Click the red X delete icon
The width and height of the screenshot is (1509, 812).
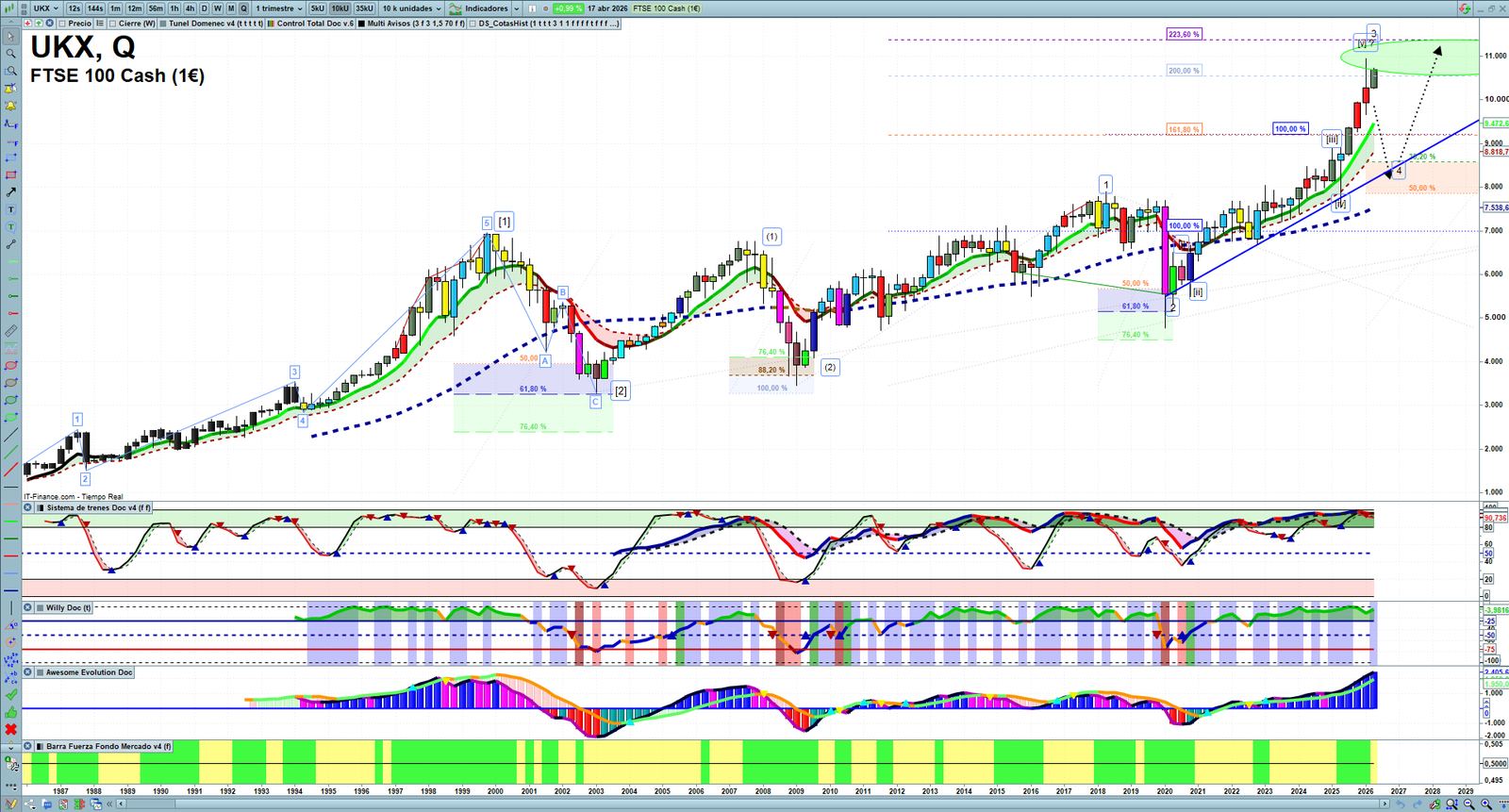(11, 729)
